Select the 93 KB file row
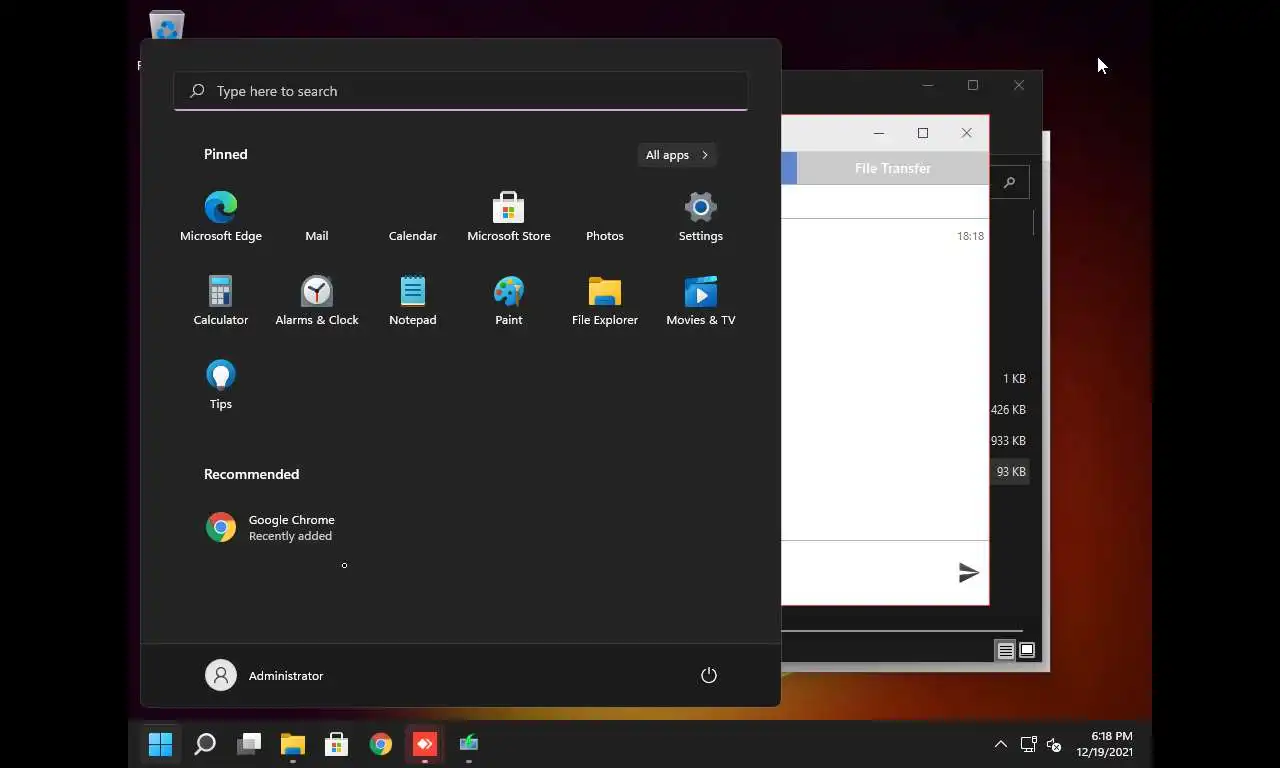The height and width of the screenshot is (768, 1280). (1010, 472)
